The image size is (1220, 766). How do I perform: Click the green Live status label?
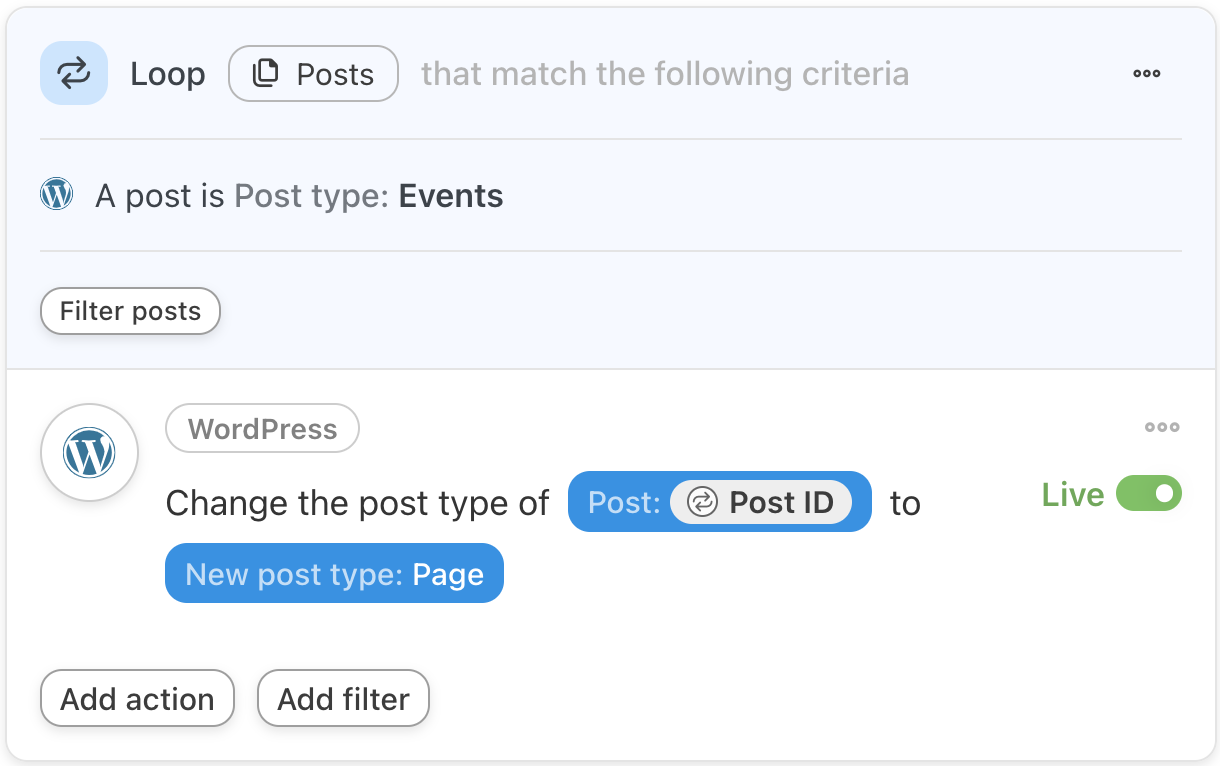1072,495
